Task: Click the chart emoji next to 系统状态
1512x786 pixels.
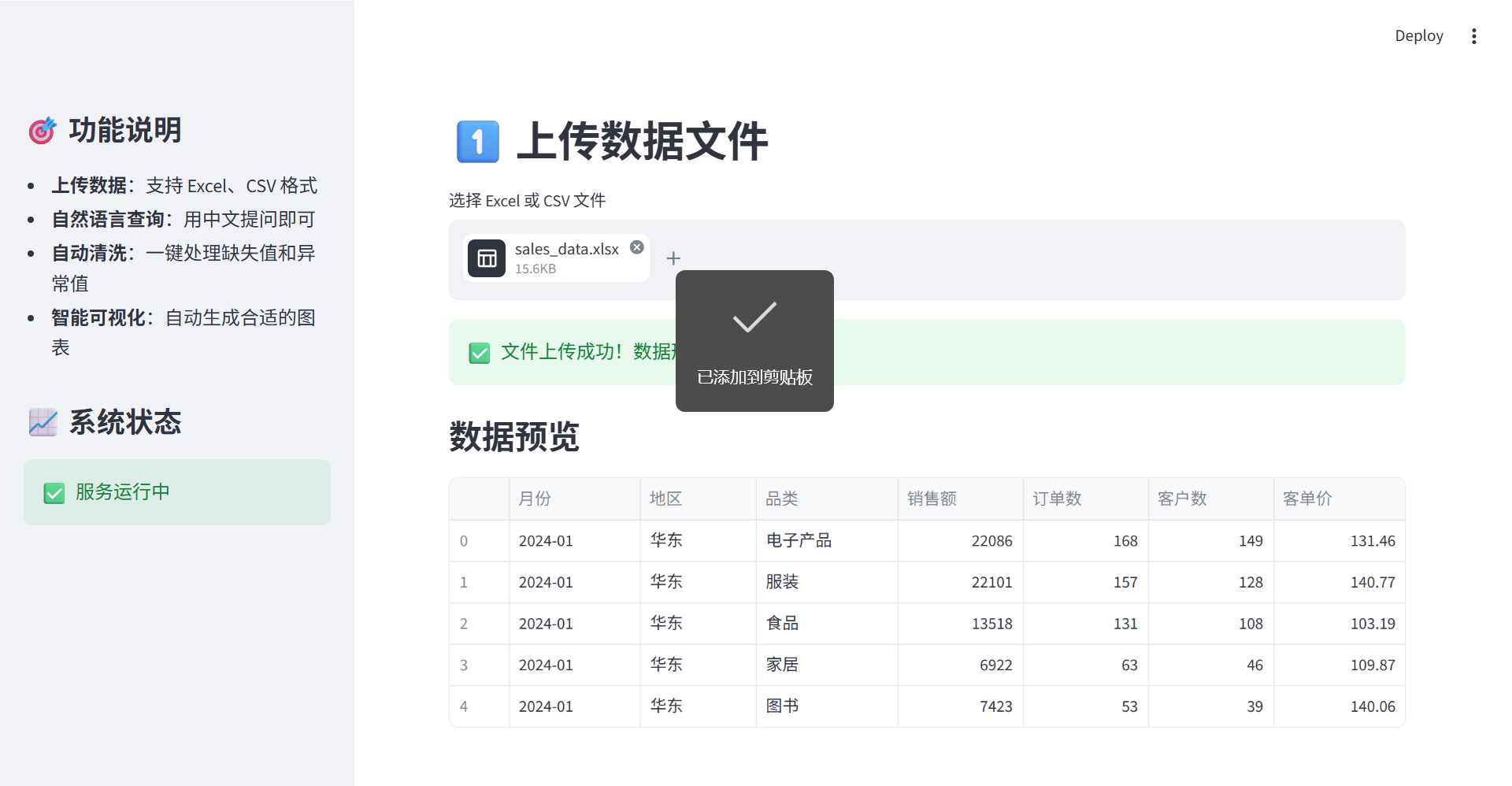Action: tap(43, 422)
